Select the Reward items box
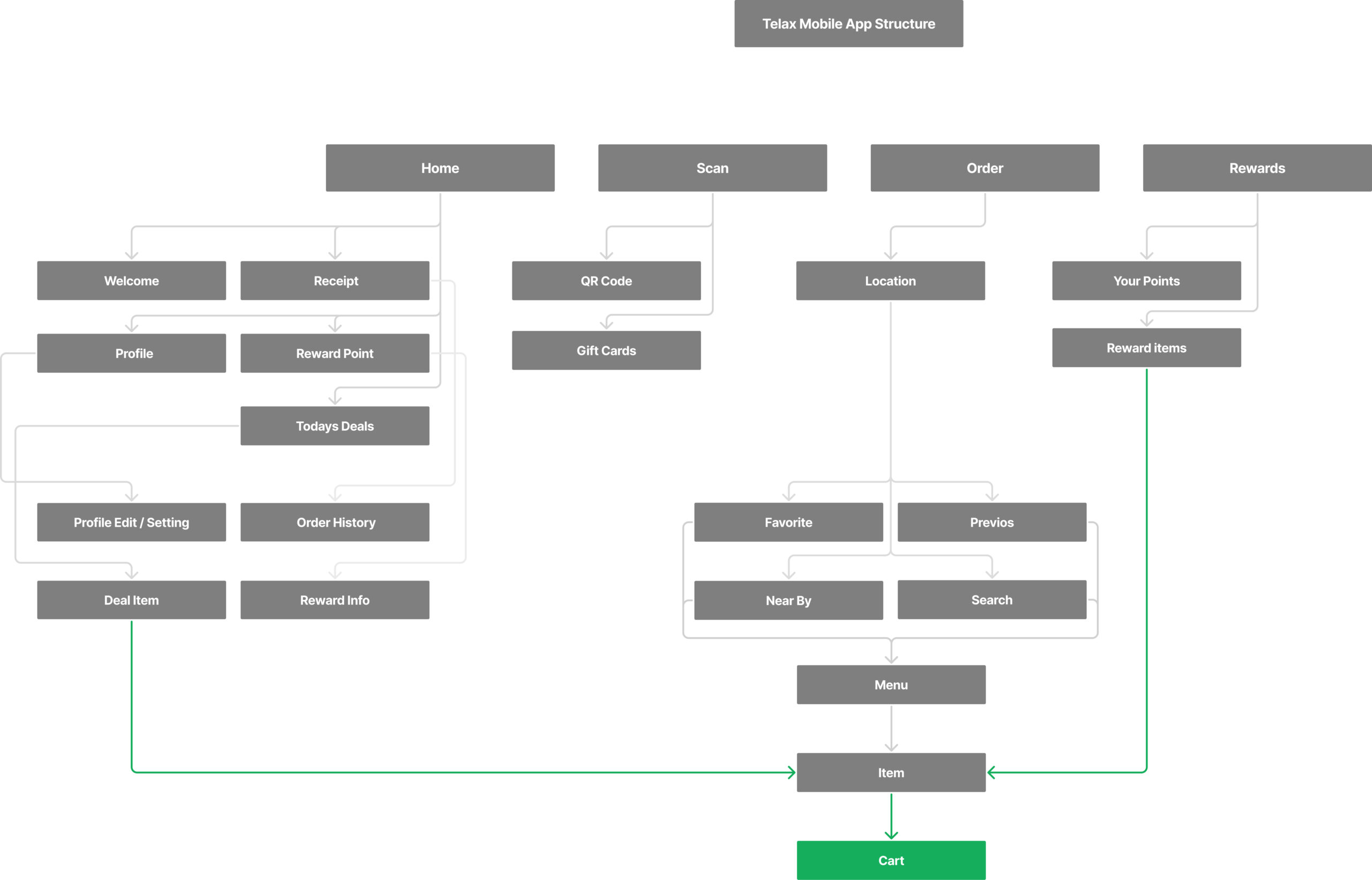 (1146, 347)
